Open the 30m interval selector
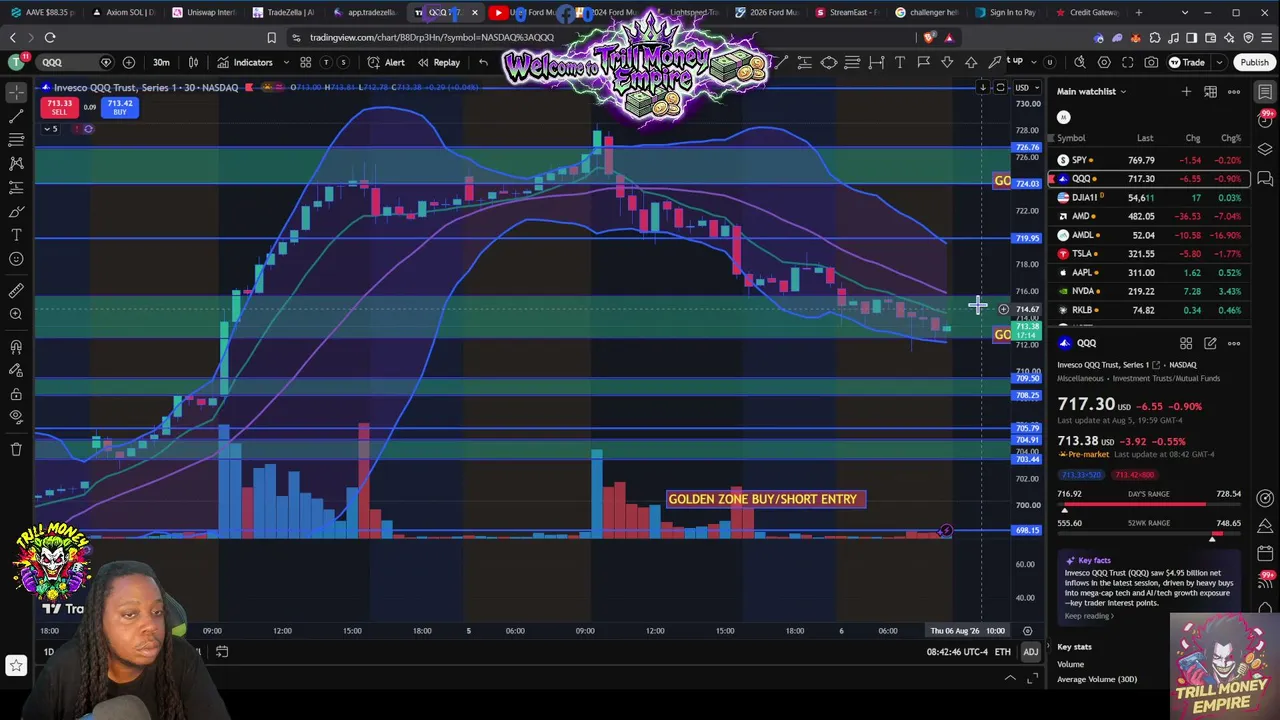 tap(161, 62)
